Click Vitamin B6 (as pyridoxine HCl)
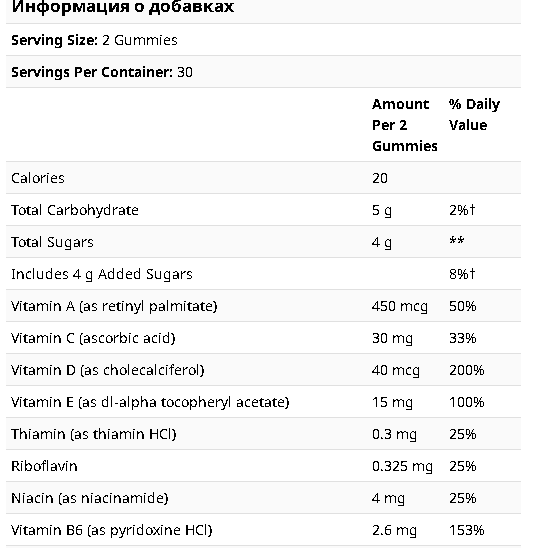This screenshot has height=548, width=545. pyautogui.click(x=112, y=530)
